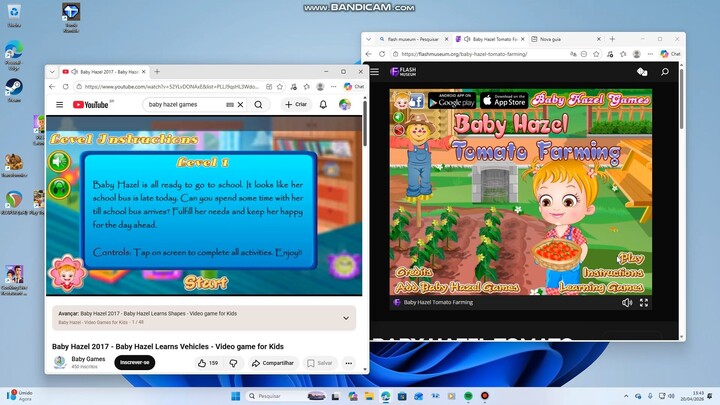
Task: Expand the YouTube playlist Avançar panel
Action: click(x=346, y=318)
